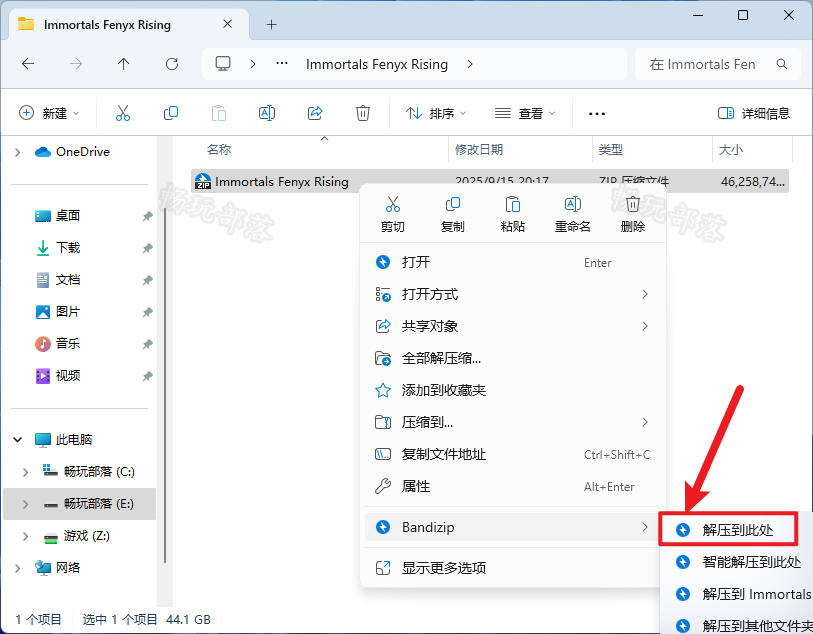Open the Bandizip submenu entry

pos(511,527)
